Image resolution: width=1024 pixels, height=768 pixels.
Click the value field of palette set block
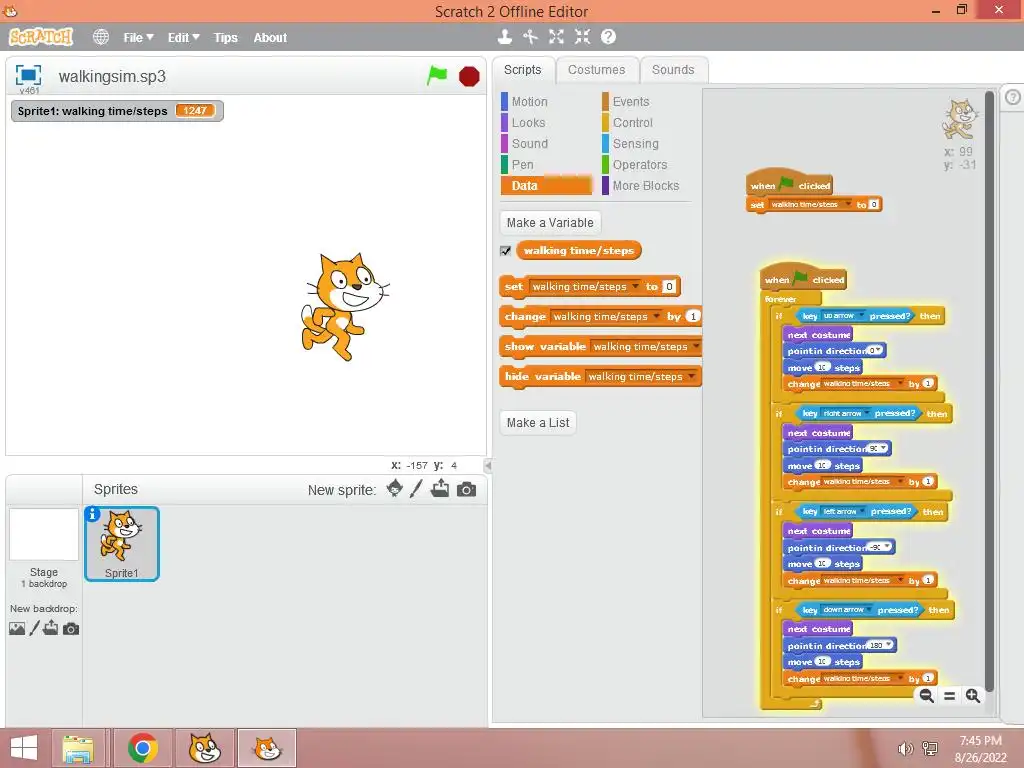click(669, 287)
